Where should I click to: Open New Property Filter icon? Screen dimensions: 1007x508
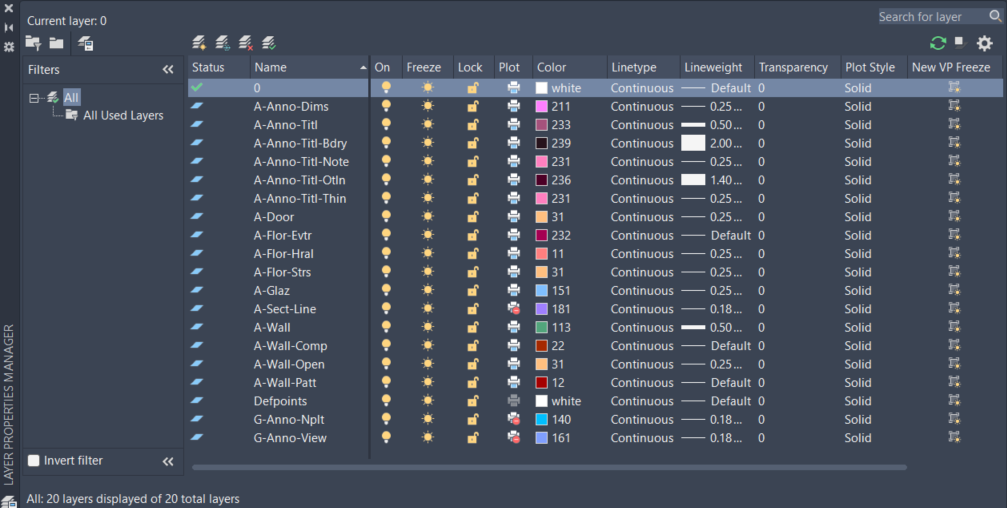tap(33, 43)
